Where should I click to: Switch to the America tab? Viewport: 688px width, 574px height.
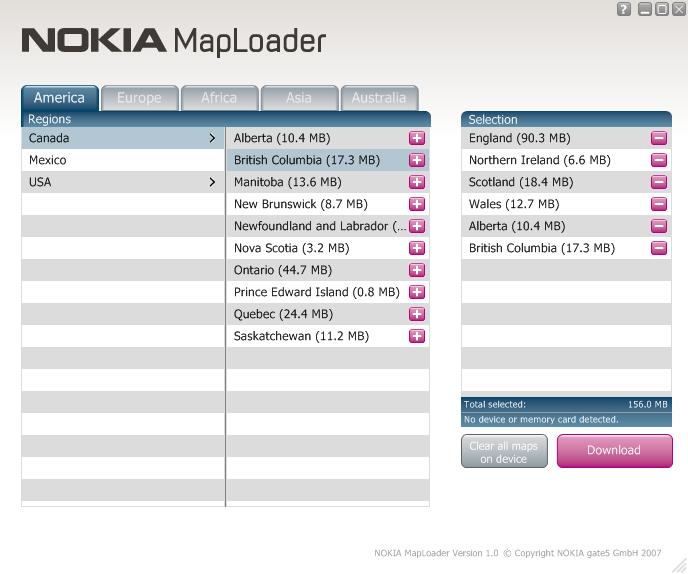[x=60, y=98]
